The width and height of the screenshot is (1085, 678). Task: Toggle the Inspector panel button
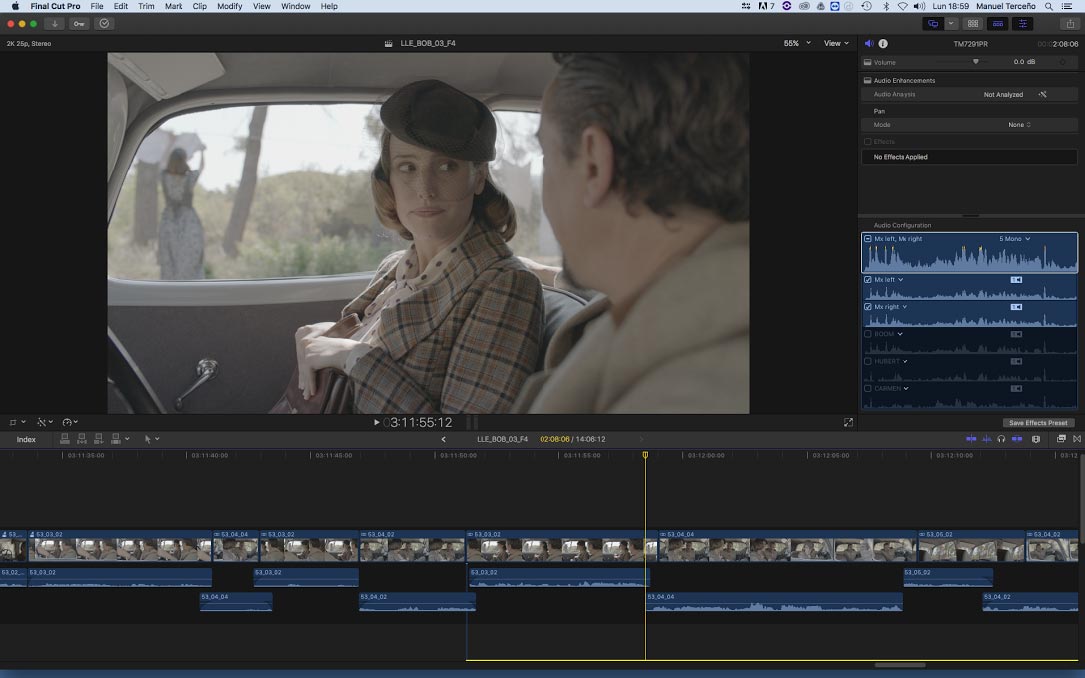point(1023,24)
